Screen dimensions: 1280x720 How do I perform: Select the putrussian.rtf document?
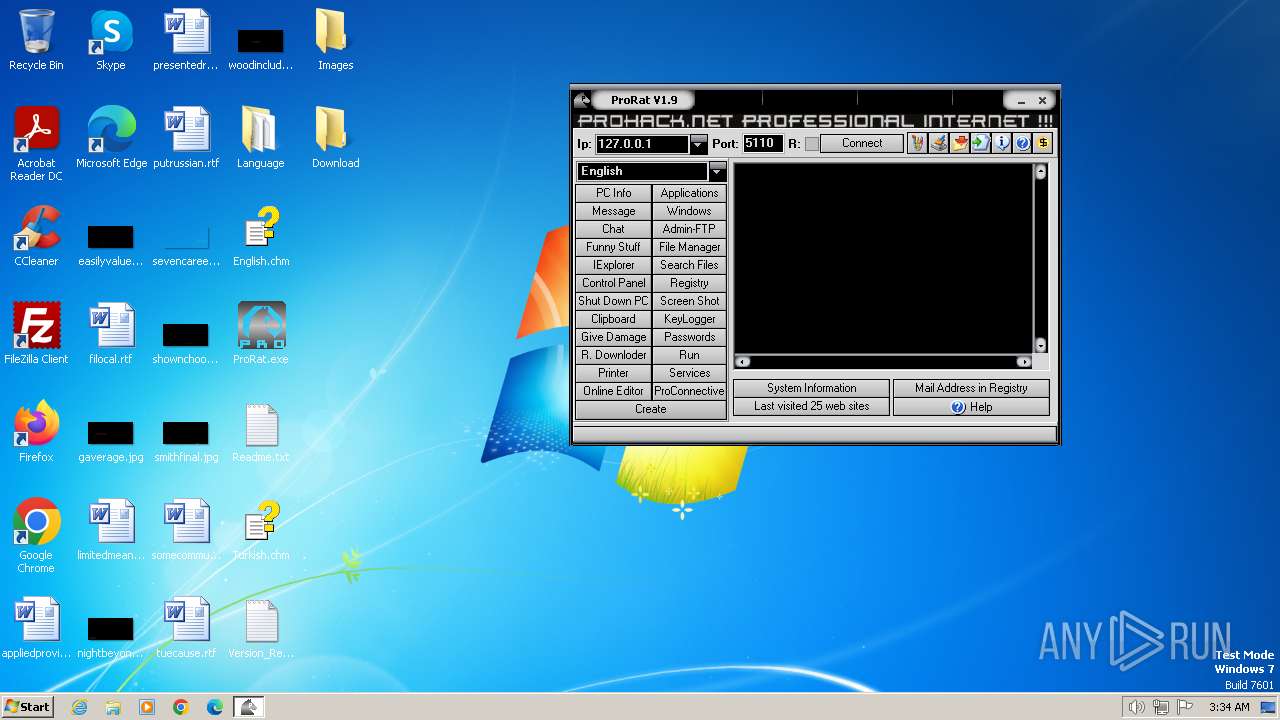[x=186, y=138]
